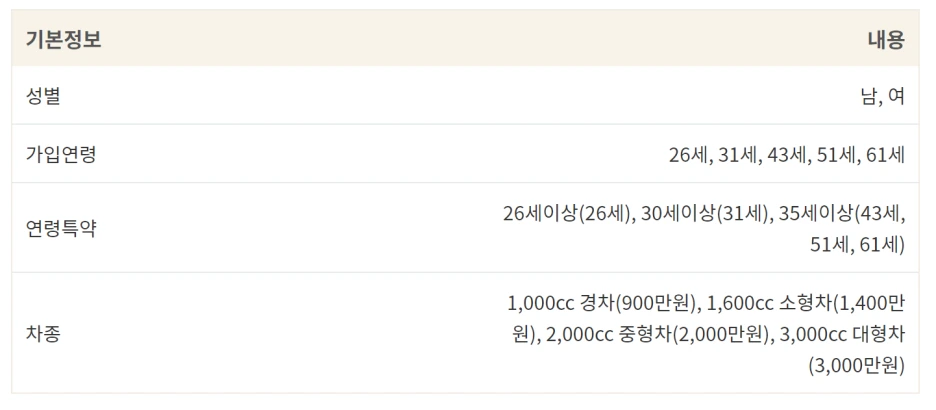Screen dimensions: 936x410
Task: Click the 여 value in 성별 row
Action: coord(897,96)
